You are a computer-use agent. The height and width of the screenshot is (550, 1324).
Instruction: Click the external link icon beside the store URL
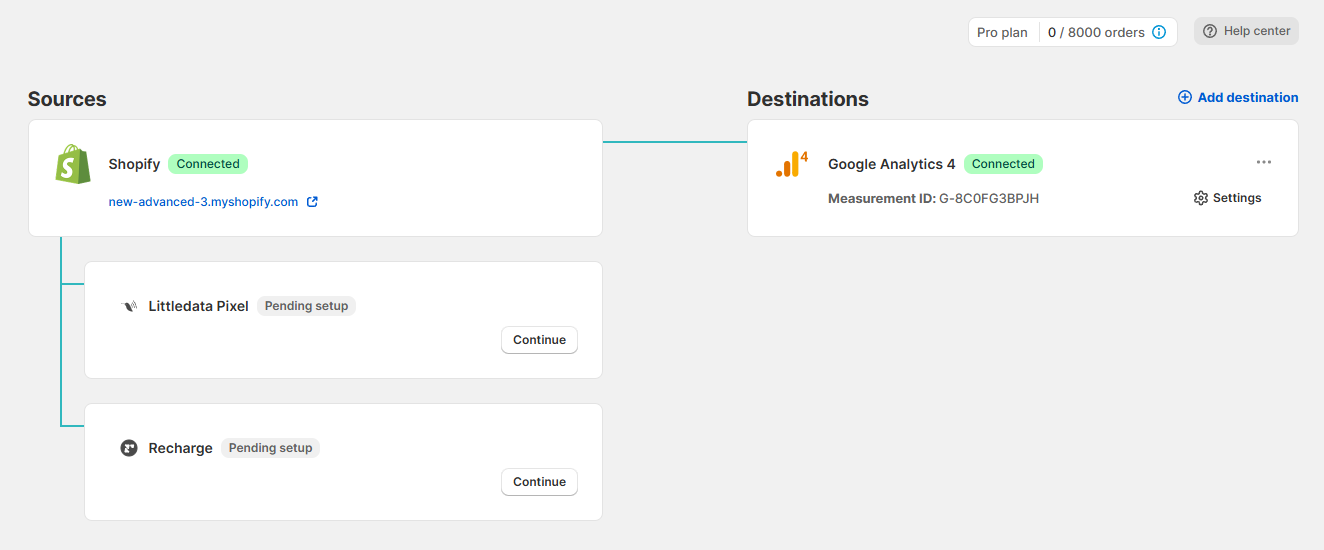[312, 202]
